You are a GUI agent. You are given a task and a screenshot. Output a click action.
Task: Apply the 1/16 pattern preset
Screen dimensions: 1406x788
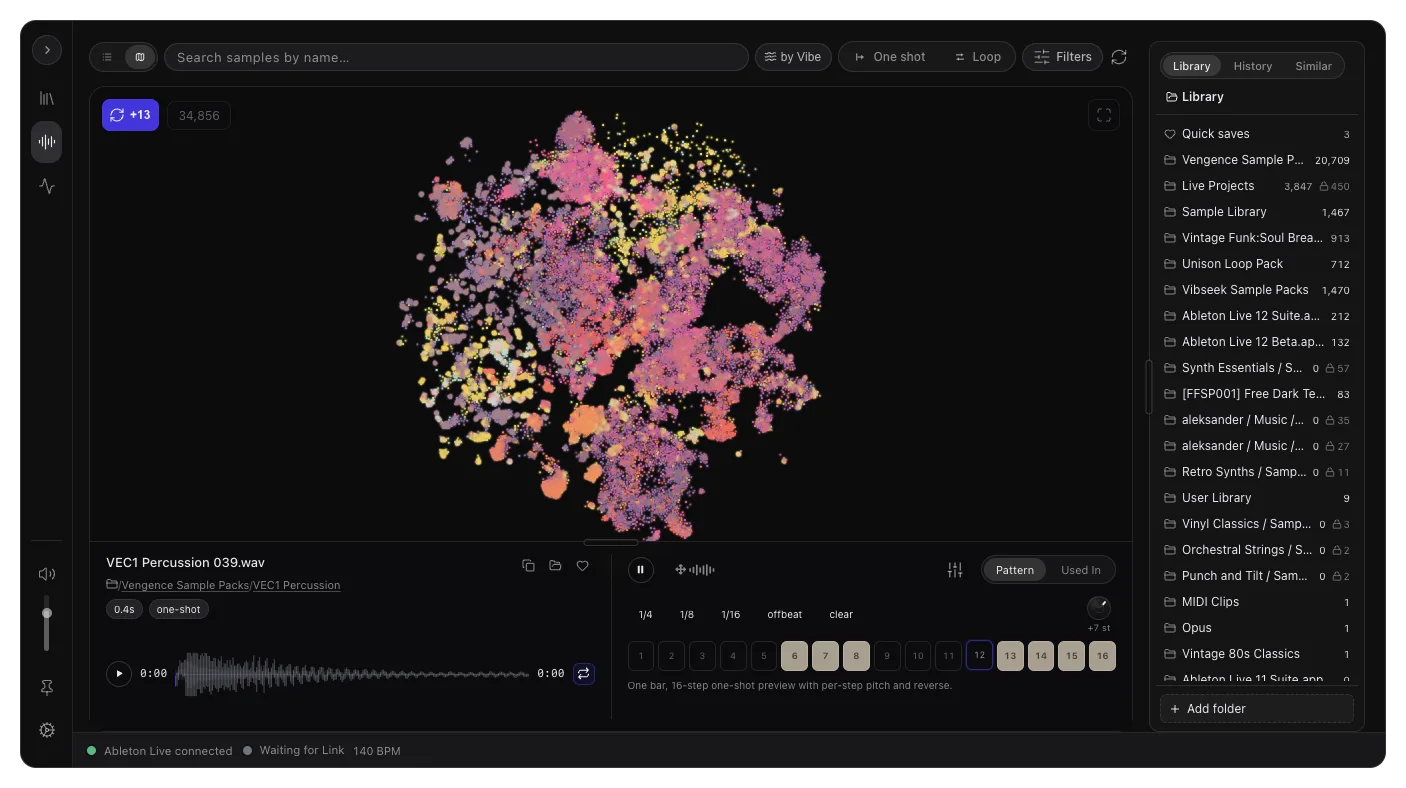click(x=731, y=615)
